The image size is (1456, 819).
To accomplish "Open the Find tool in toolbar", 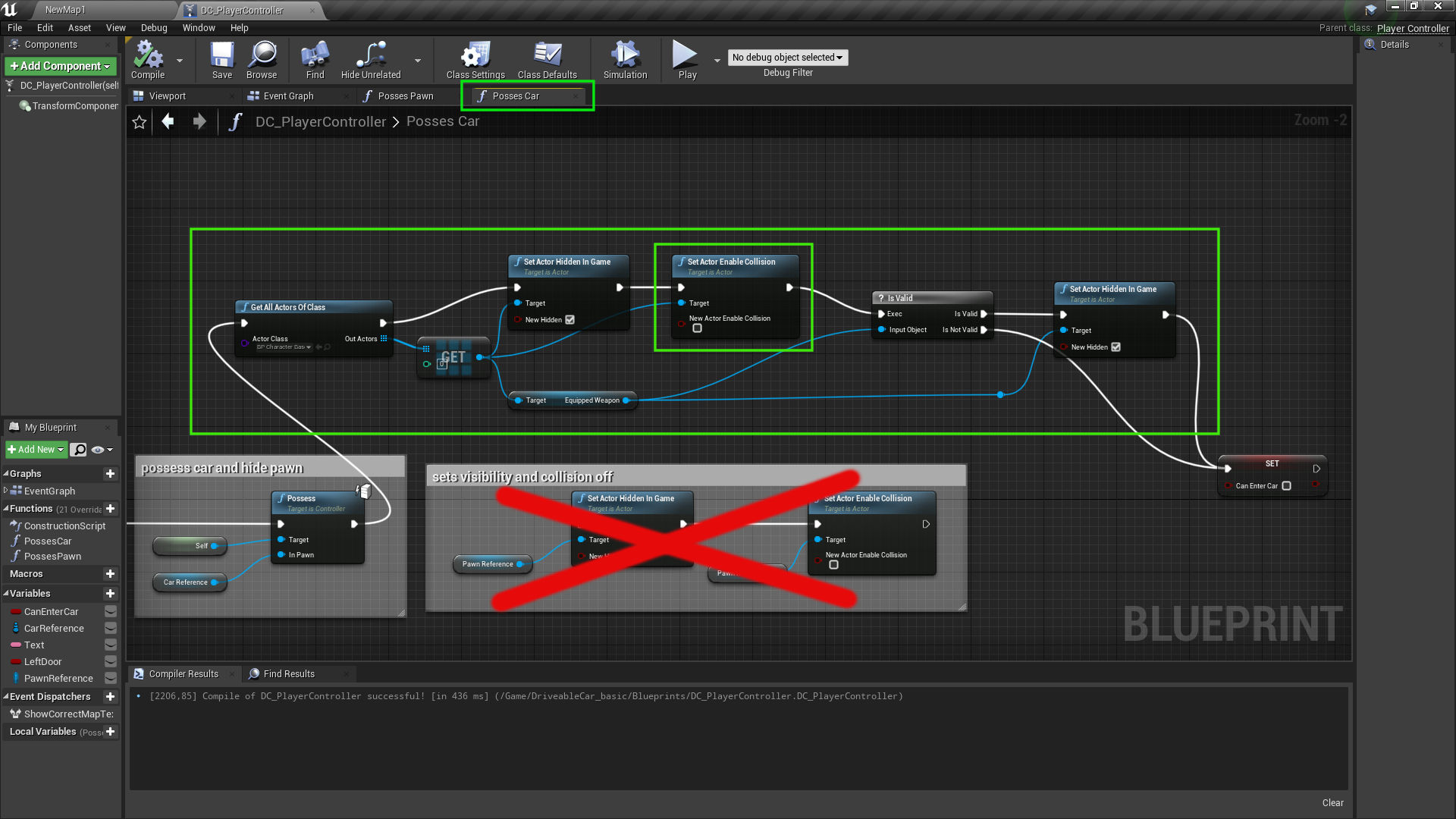I will pos(315,59).
